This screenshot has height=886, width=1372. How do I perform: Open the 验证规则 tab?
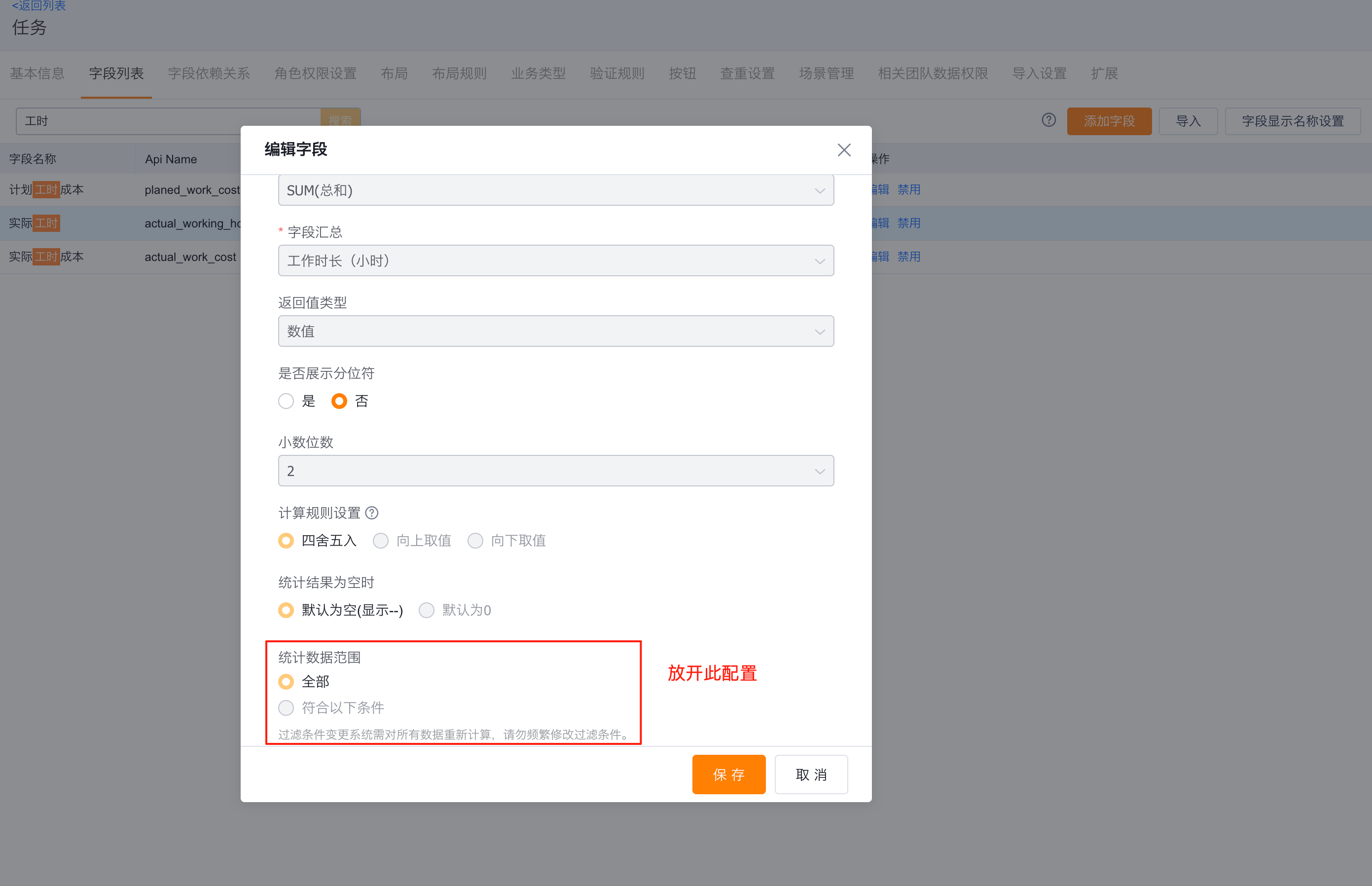click(616, 73)
